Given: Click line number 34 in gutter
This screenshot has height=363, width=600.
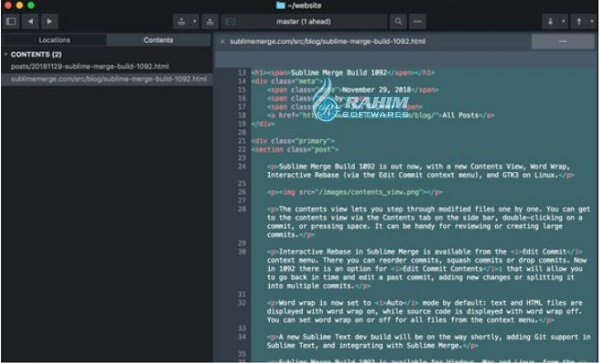Looking at the screenshot, I should (x=242, y=337).
